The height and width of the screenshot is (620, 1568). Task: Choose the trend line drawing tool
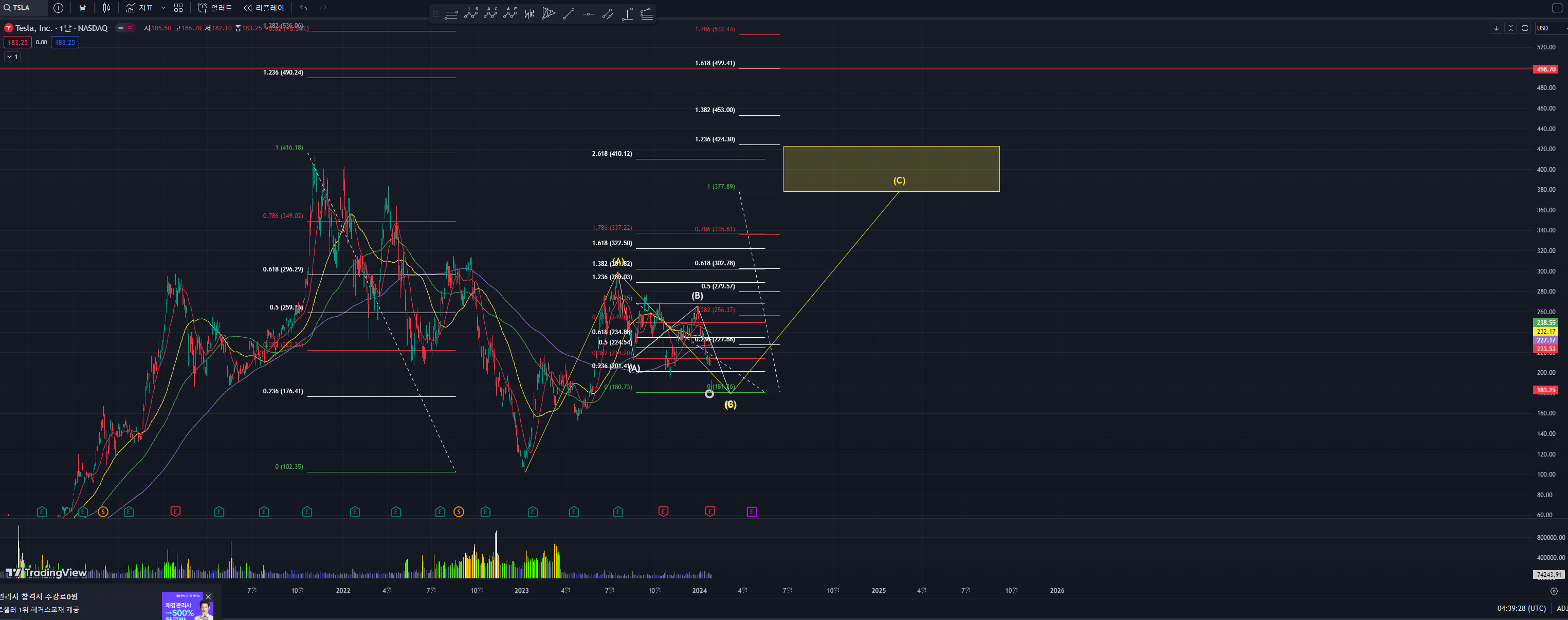[569, 13]
